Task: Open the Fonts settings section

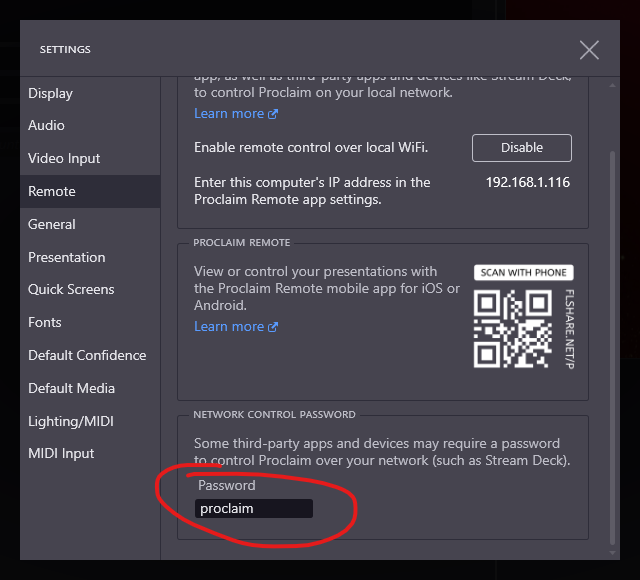Action: click(45, 323)
